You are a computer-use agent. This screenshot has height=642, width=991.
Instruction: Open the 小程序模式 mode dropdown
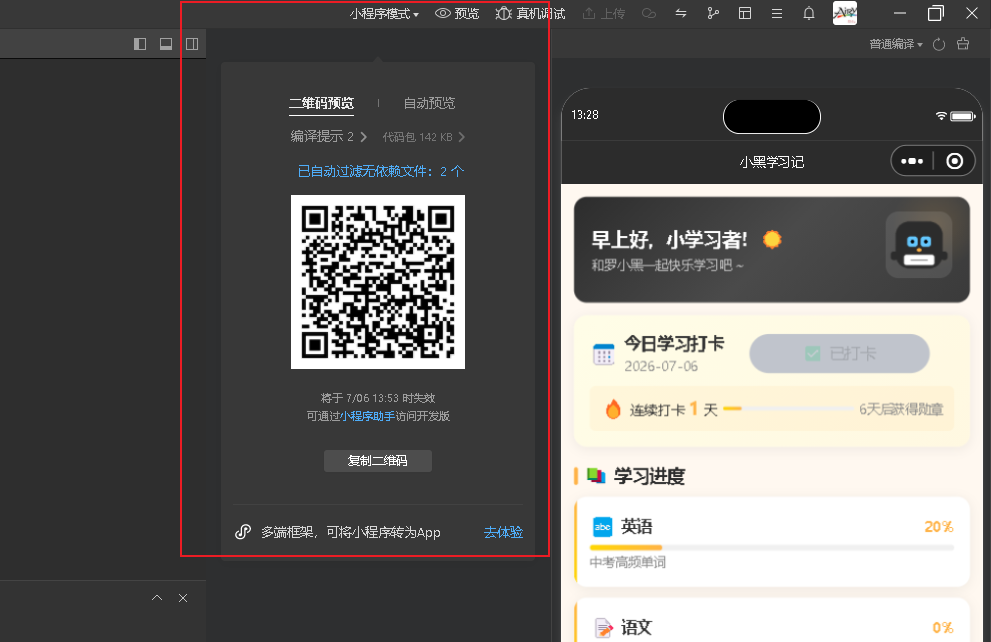[384, 14]
